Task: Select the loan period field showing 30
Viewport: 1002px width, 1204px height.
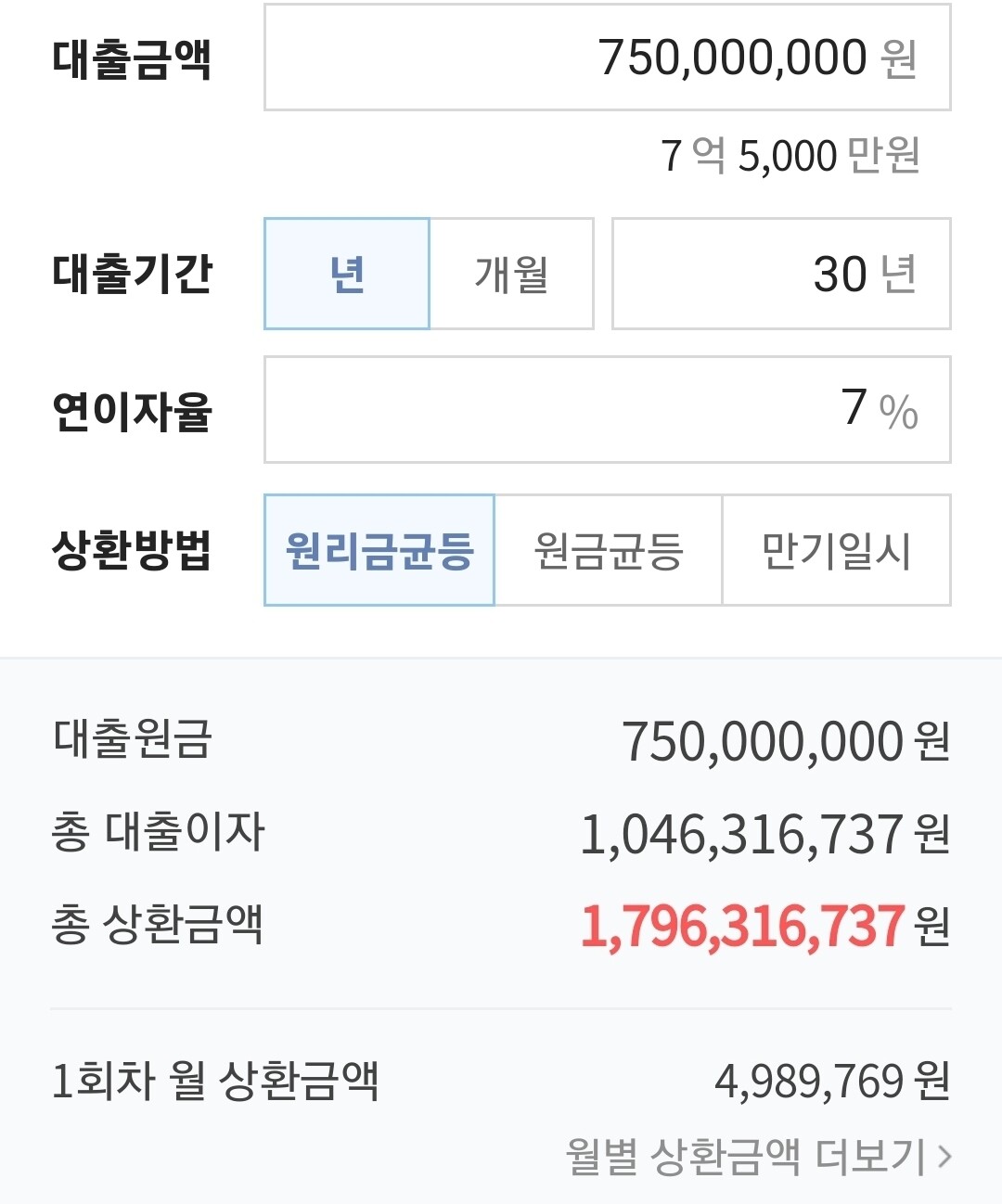Action: (784, 273)
